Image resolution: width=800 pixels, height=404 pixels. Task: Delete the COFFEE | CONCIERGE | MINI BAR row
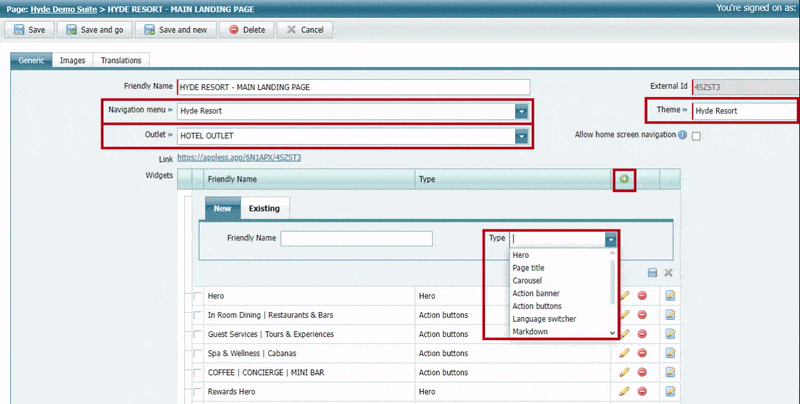pos(642,372)
